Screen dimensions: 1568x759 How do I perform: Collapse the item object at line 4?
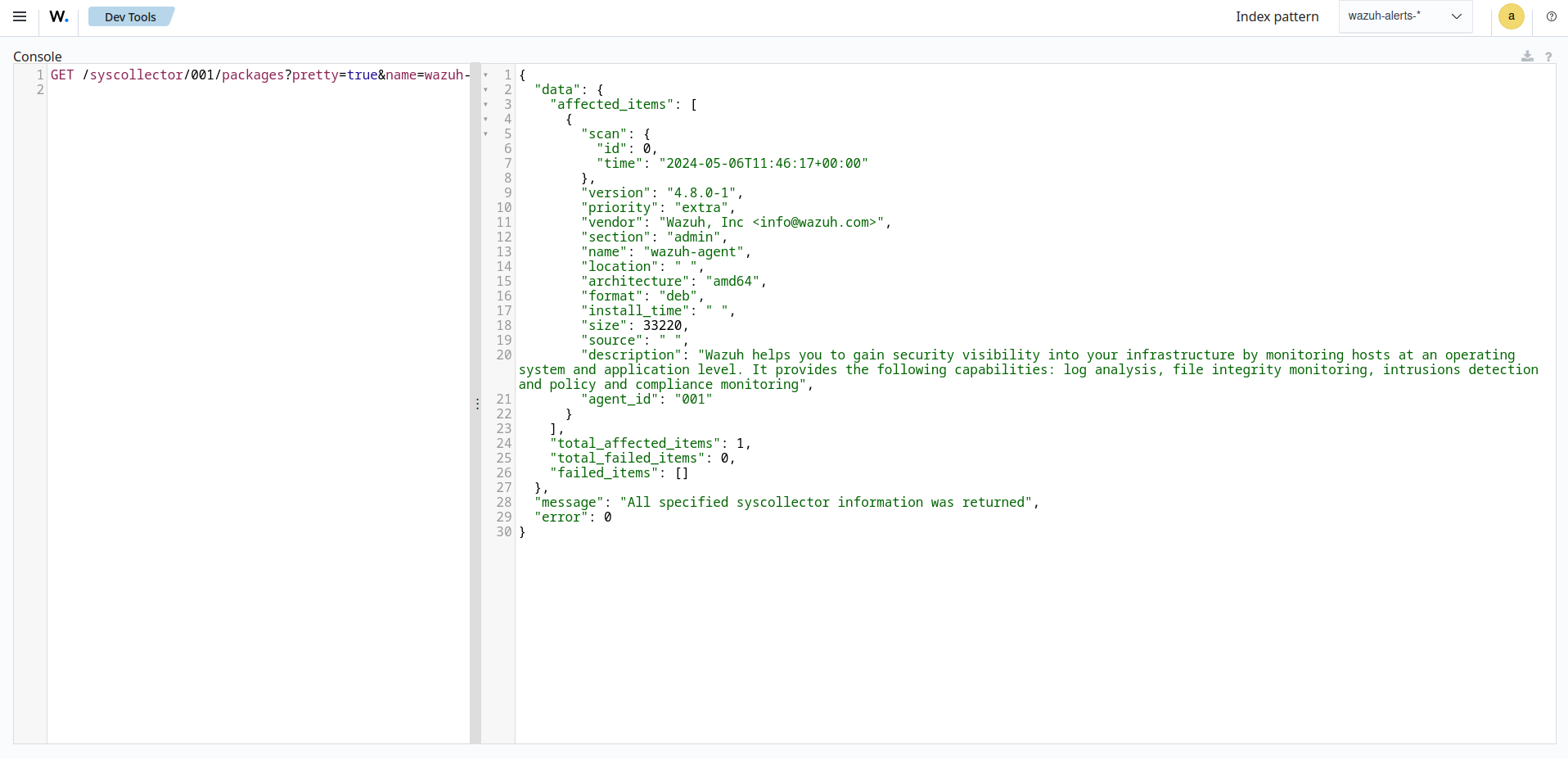[484, 120]
